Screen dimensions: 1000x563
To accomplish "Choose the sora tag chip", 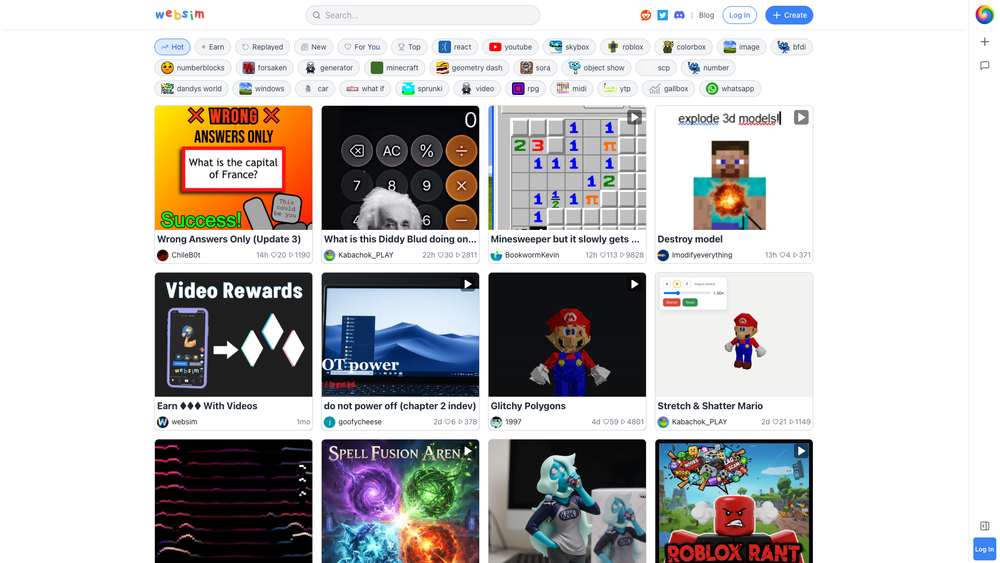I will click(534, 68).
